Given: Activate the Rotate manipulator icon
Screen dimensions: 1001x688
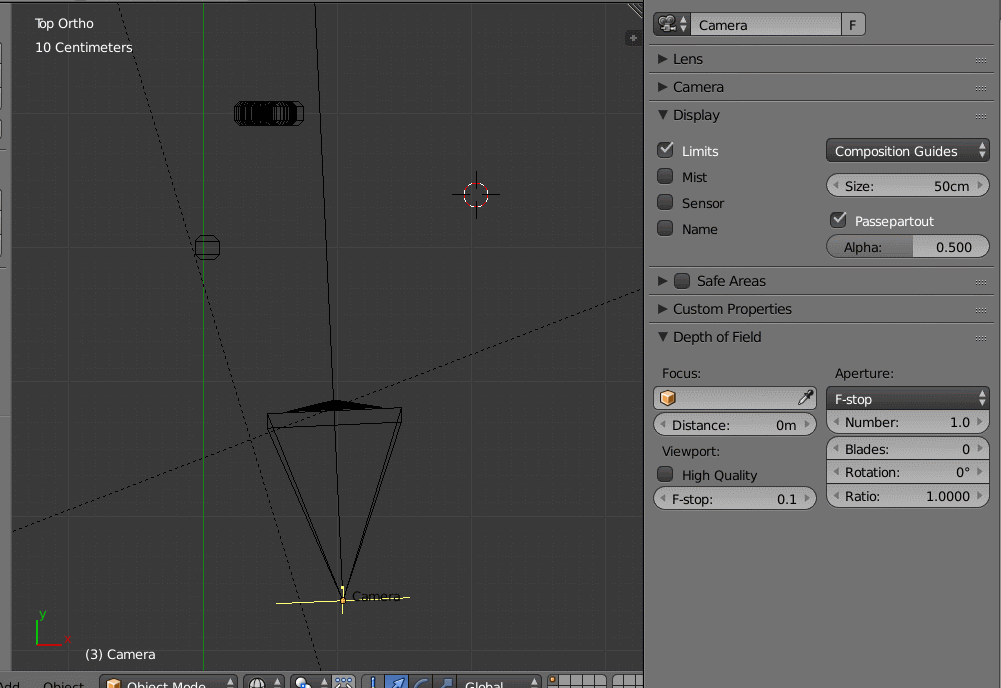Looking at the screenshot, I should (421, 682).
